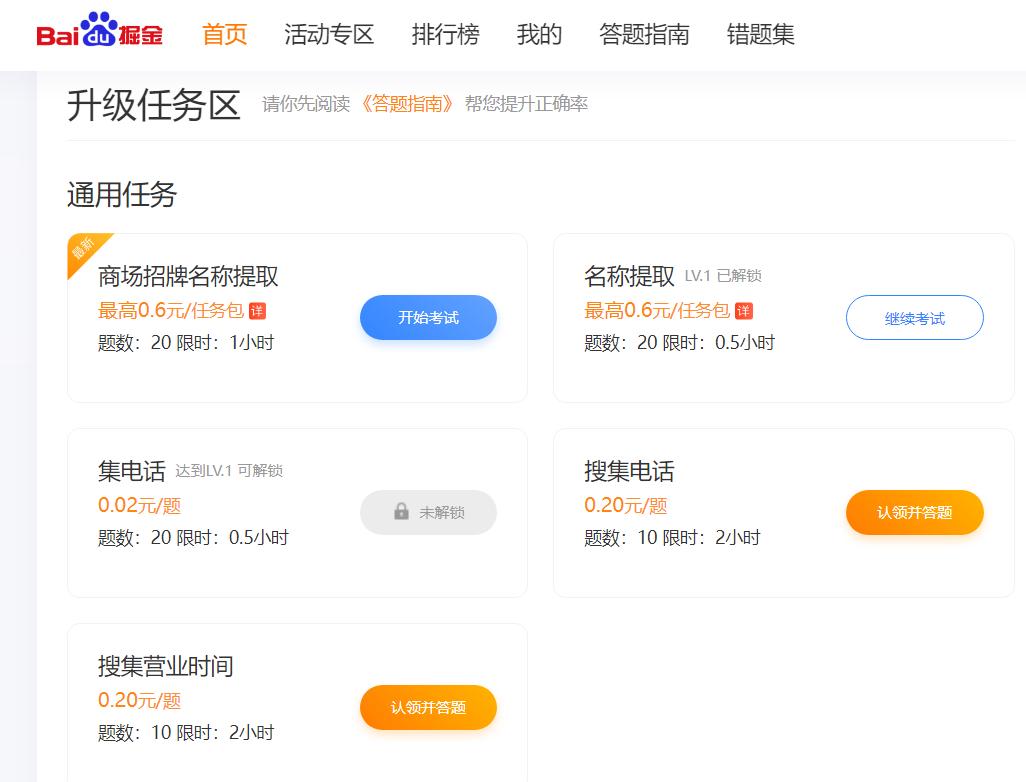This screenshot has height=782, width=1026.
Task: Click the 搜集电话 task card title
Action: 629,470
